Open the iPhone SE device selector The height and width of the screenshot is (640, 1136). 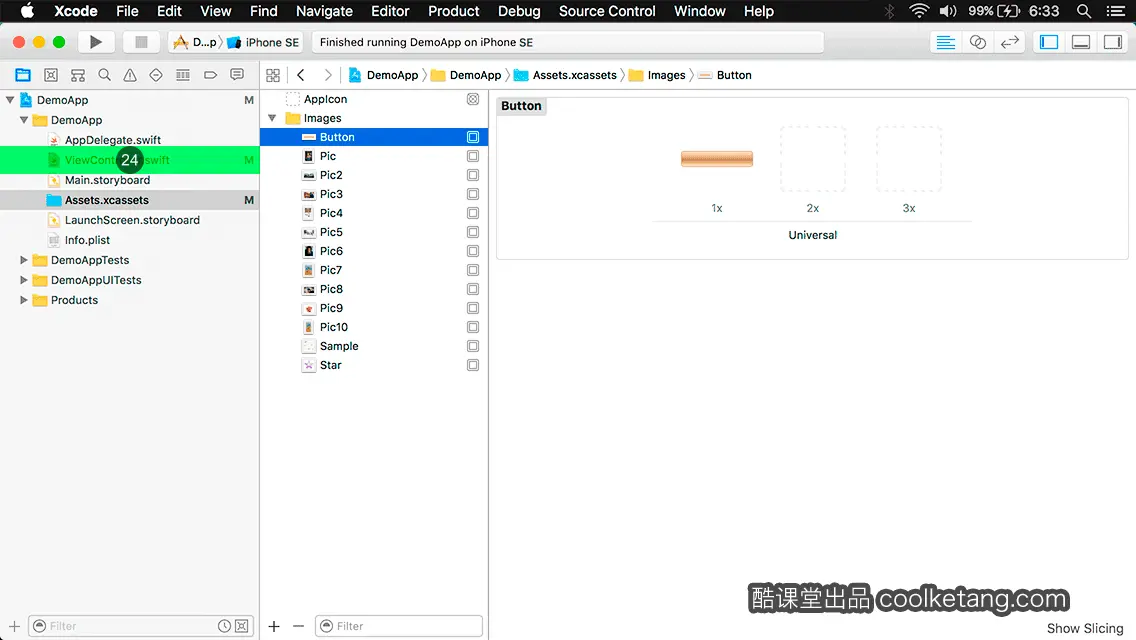263,42
